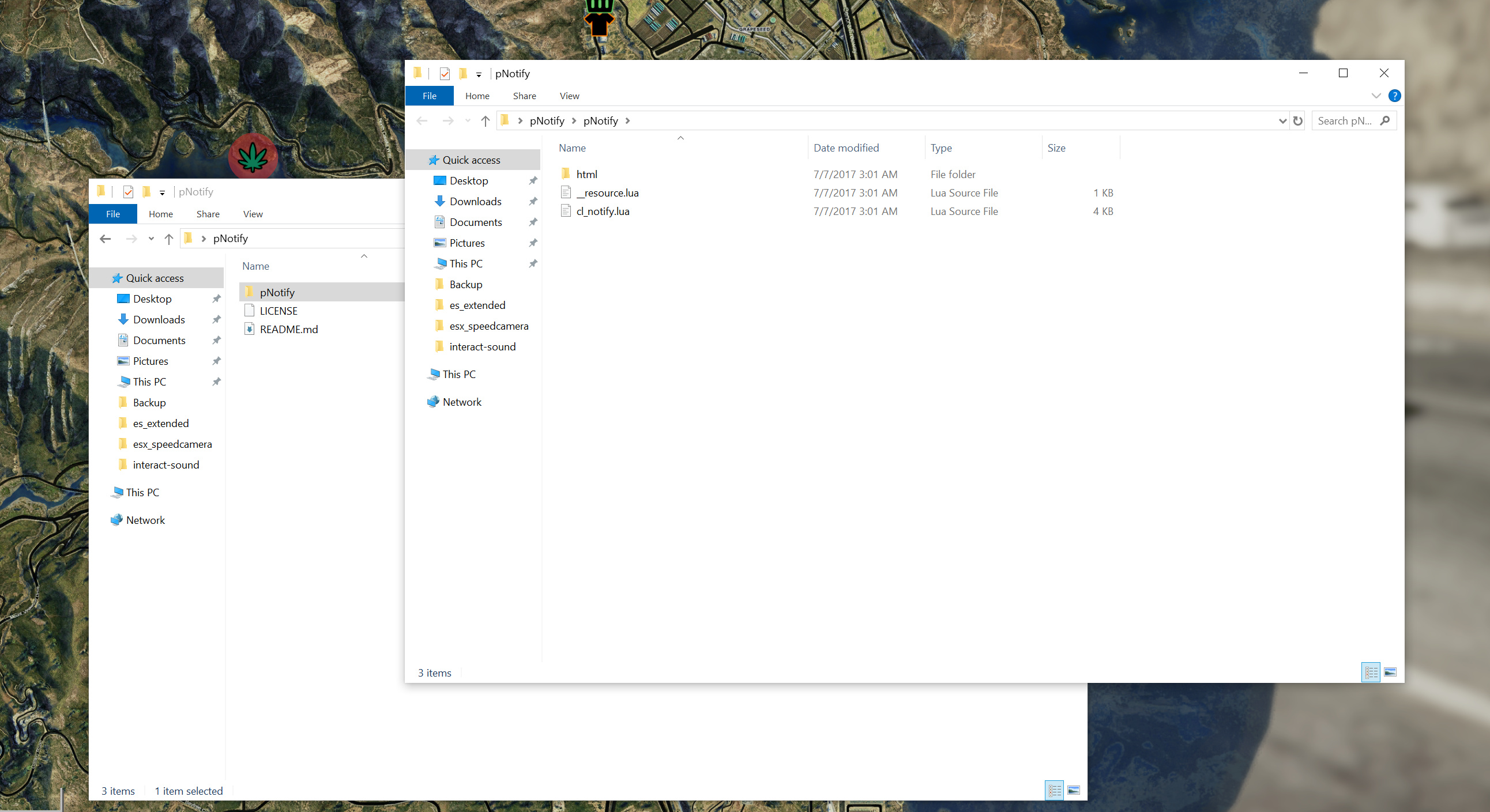Unpin Documents from Quick access
1490x812 pixels.
533,222
